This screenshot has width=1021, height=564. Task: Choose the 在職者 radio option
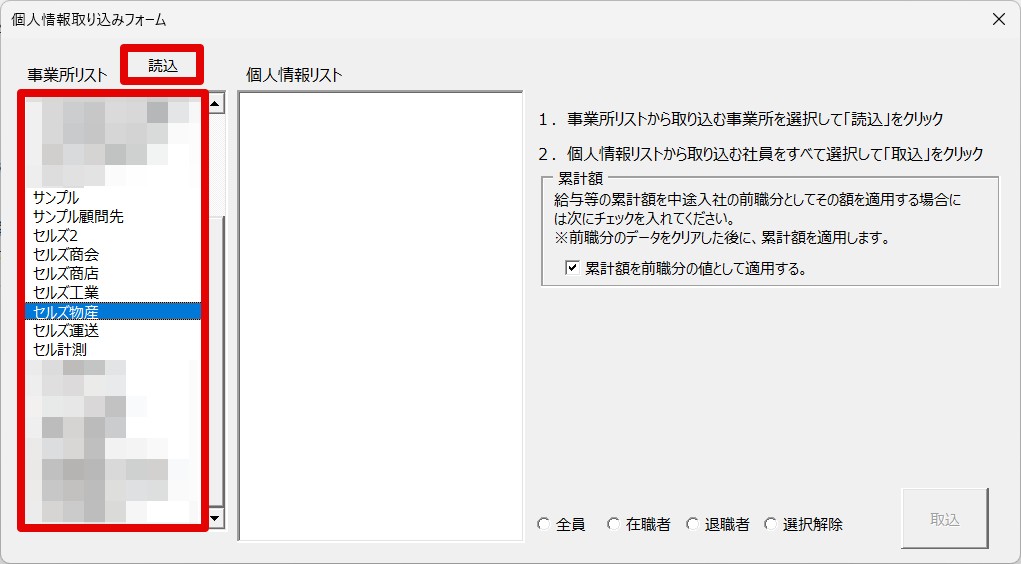(x=613, y=524)
